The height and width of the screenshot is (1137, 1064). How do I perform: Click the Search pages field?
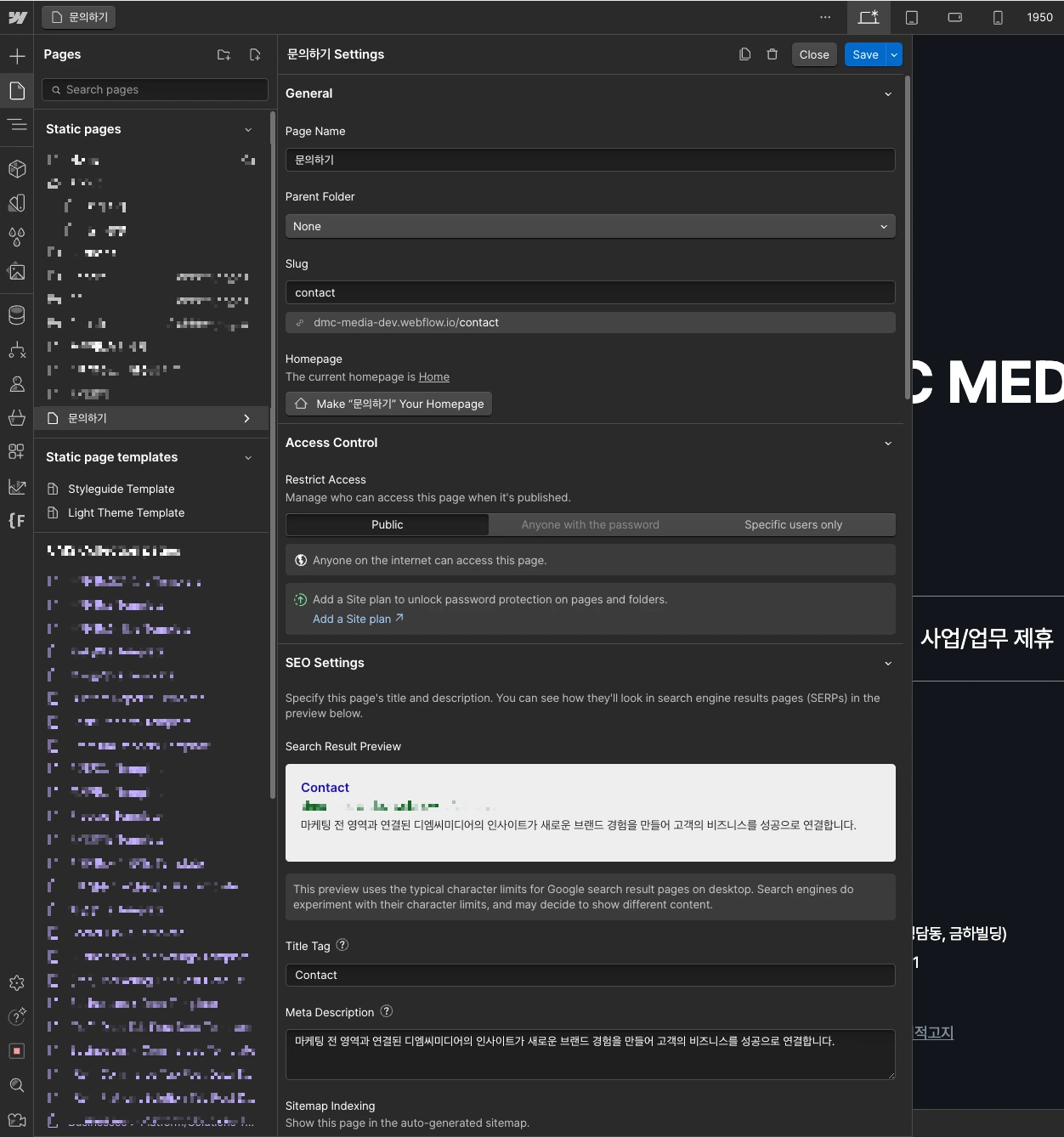(x=155, y=89)
